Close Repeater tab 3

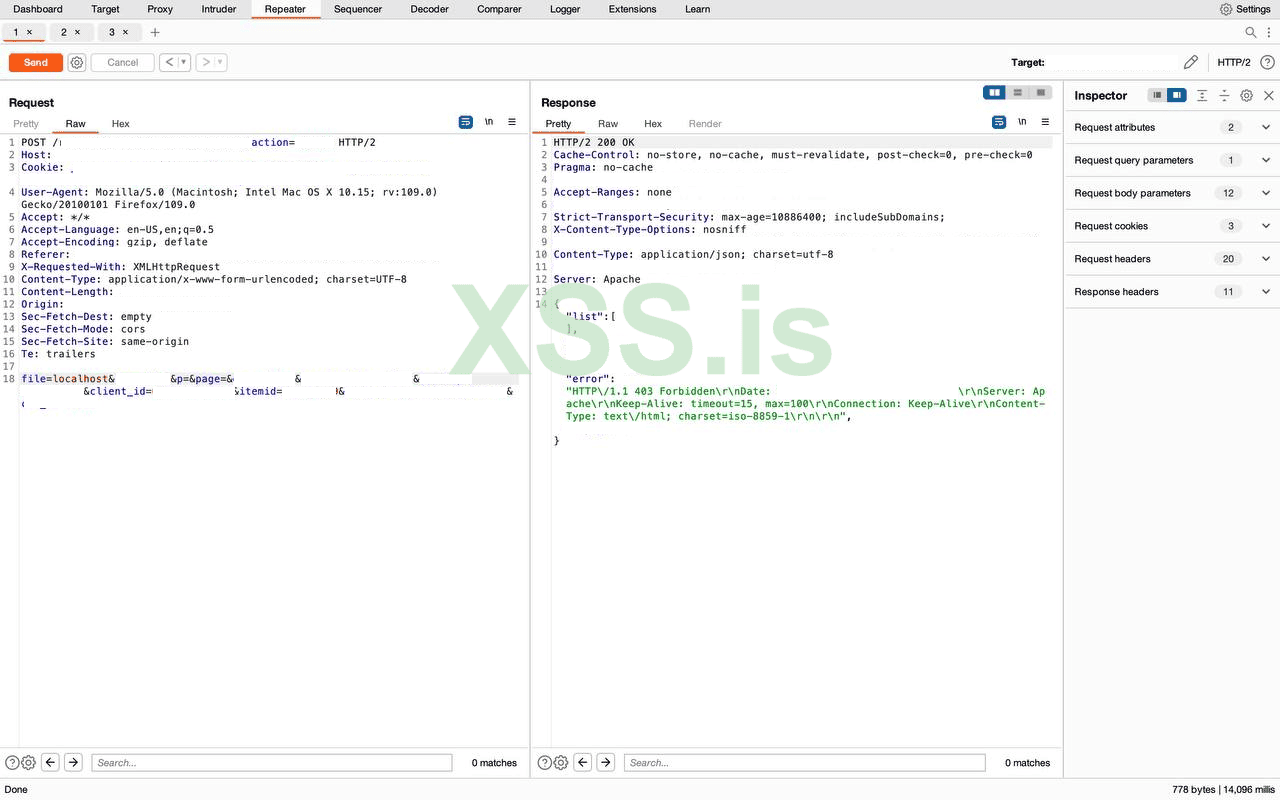(125, 32)
